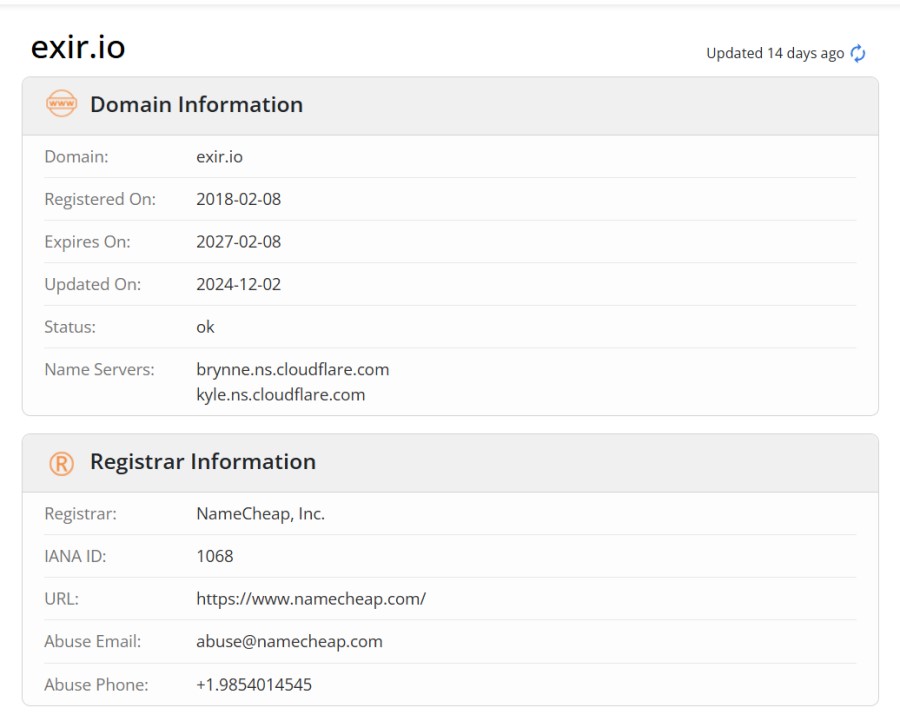Click the abuse phone number +1.9854014545
Viewport: 900px width, 721px height.
tap(254, 685)
